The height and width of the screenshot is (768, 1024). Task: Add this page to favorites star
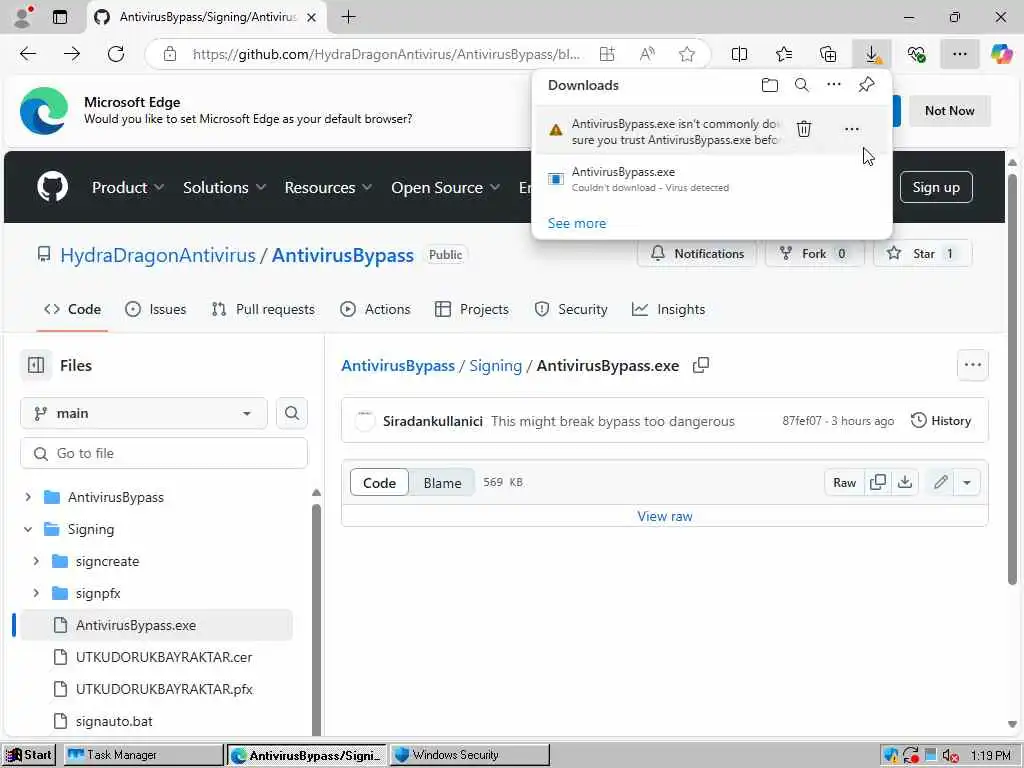coord(686,54)
